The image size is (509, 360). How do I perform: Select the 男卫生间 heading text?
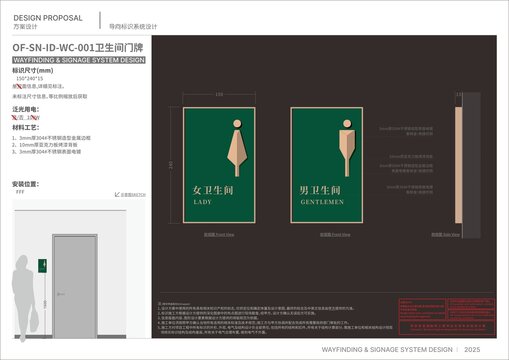pyautogui.click(x=320, y=190)
